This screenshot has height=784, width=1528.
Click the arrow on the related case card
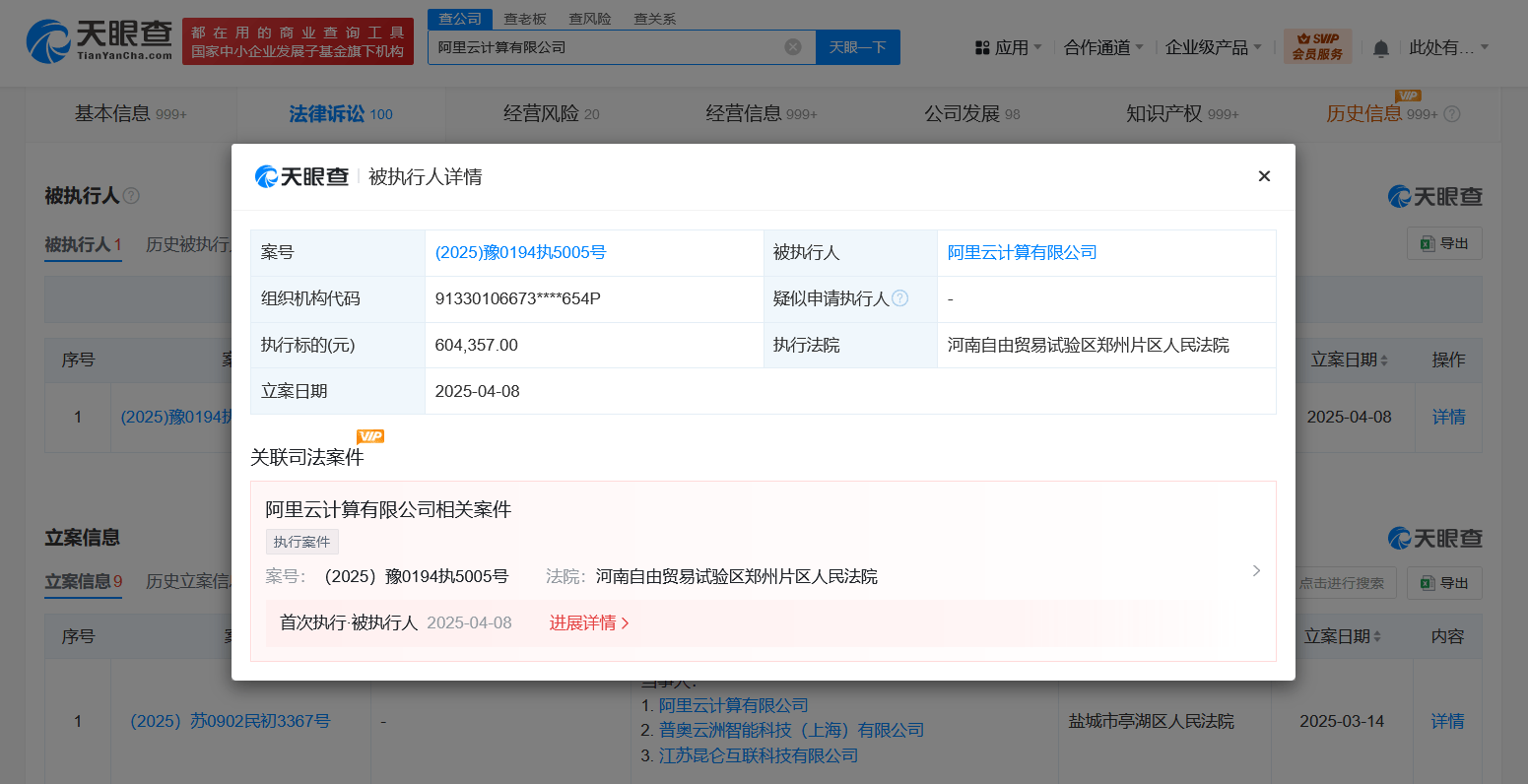pos(1256,571)
